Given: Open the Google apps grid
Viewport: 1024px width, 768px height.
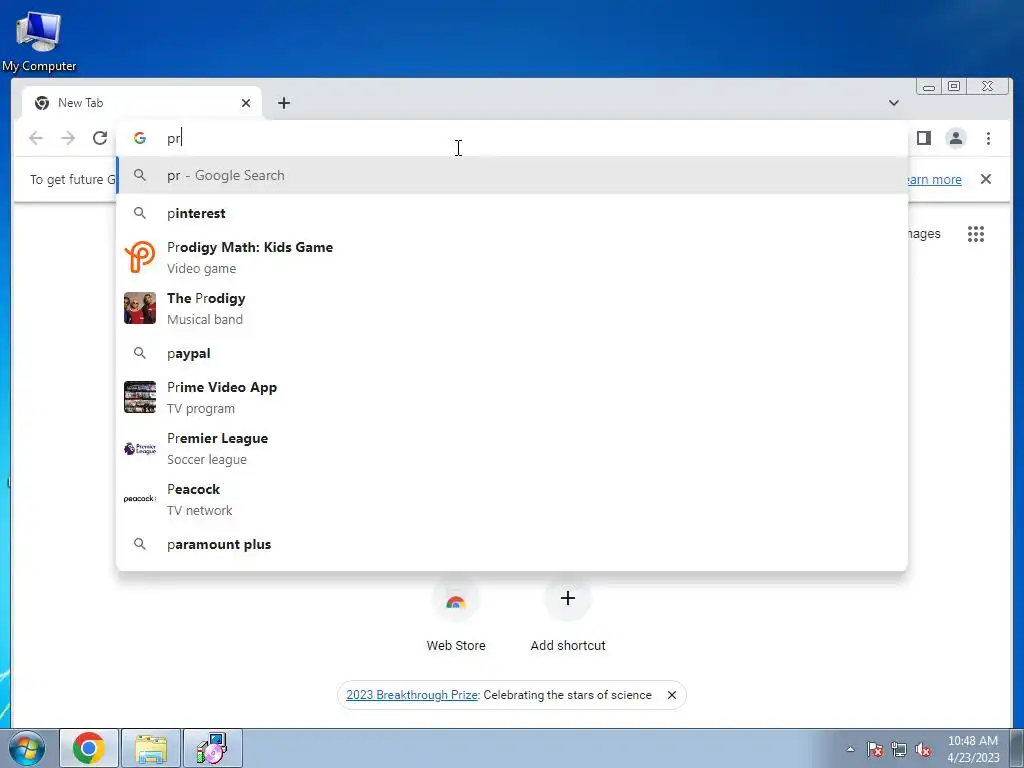Looking at the screenshot, I should [x=976, y=234].
